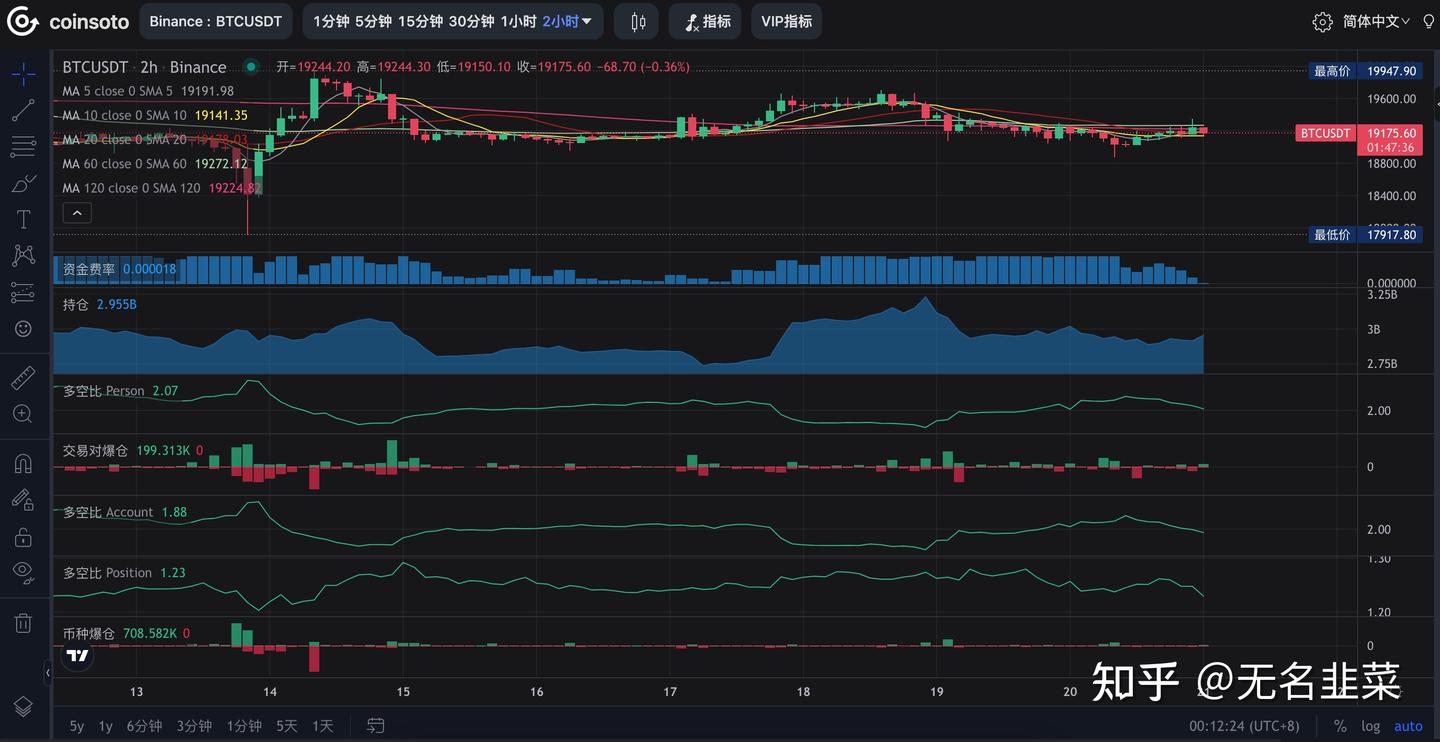This screenshot has height=742, width=1440.
Task: Open the object tree layers panel
Action: 23,705
